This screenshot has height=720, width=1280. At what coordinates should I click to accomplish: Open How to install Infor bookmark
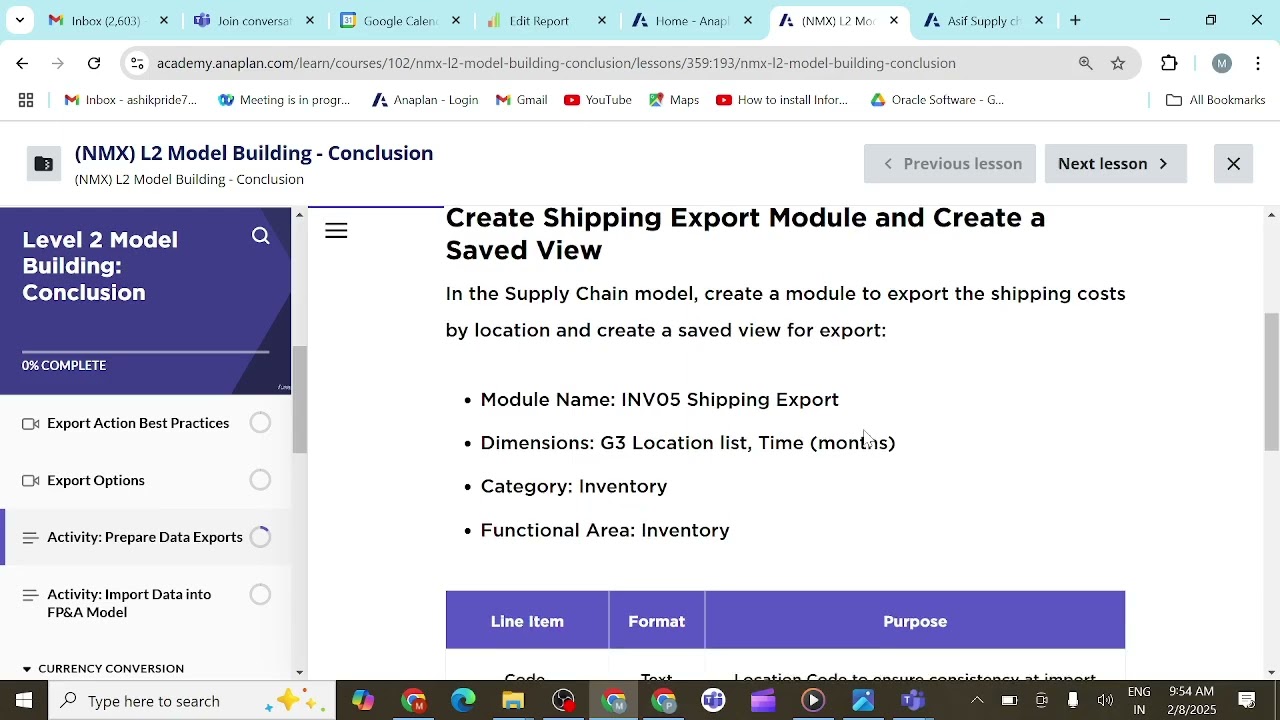782,100
